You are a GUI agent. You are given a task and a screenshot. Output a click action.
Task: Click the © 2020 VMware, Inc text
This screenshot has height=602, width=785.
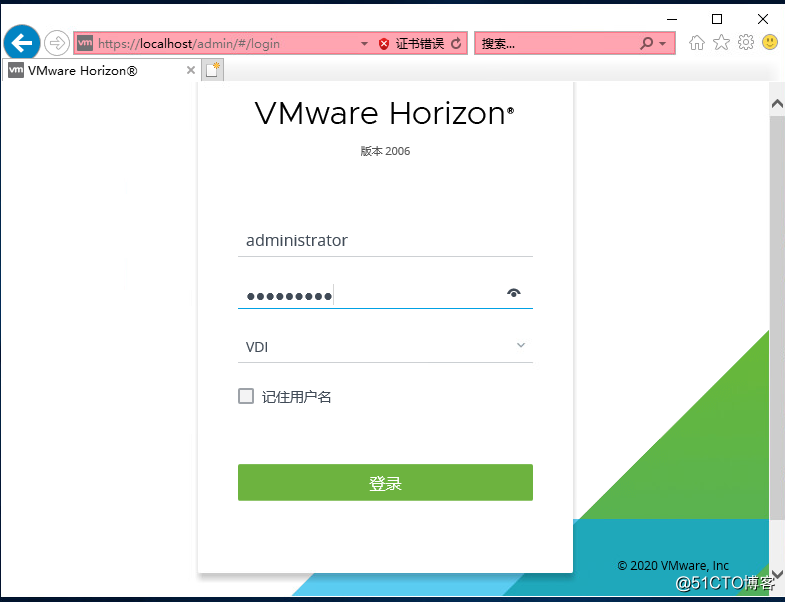click(x=673, y=565)
